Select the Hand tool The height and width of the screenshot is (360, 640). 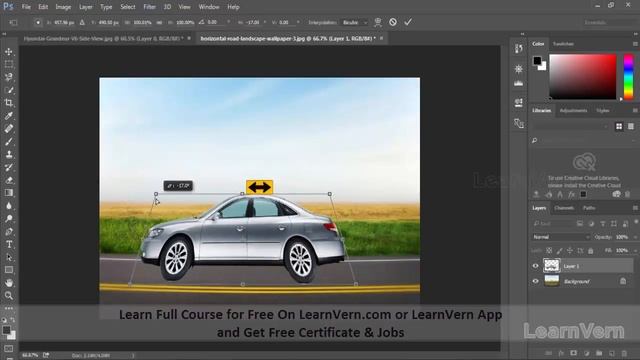pos(9,282)
